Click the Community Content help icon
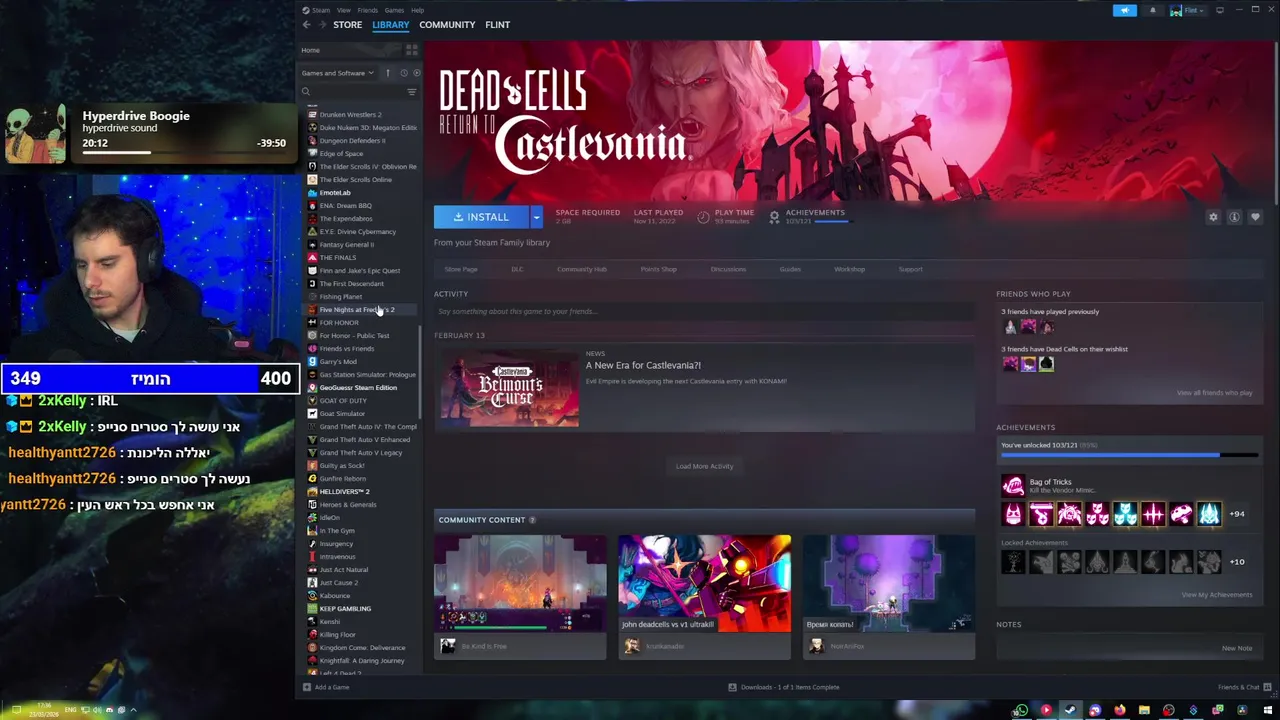Viewport: 1280px width, 720px height. click(x=532, y=520)
